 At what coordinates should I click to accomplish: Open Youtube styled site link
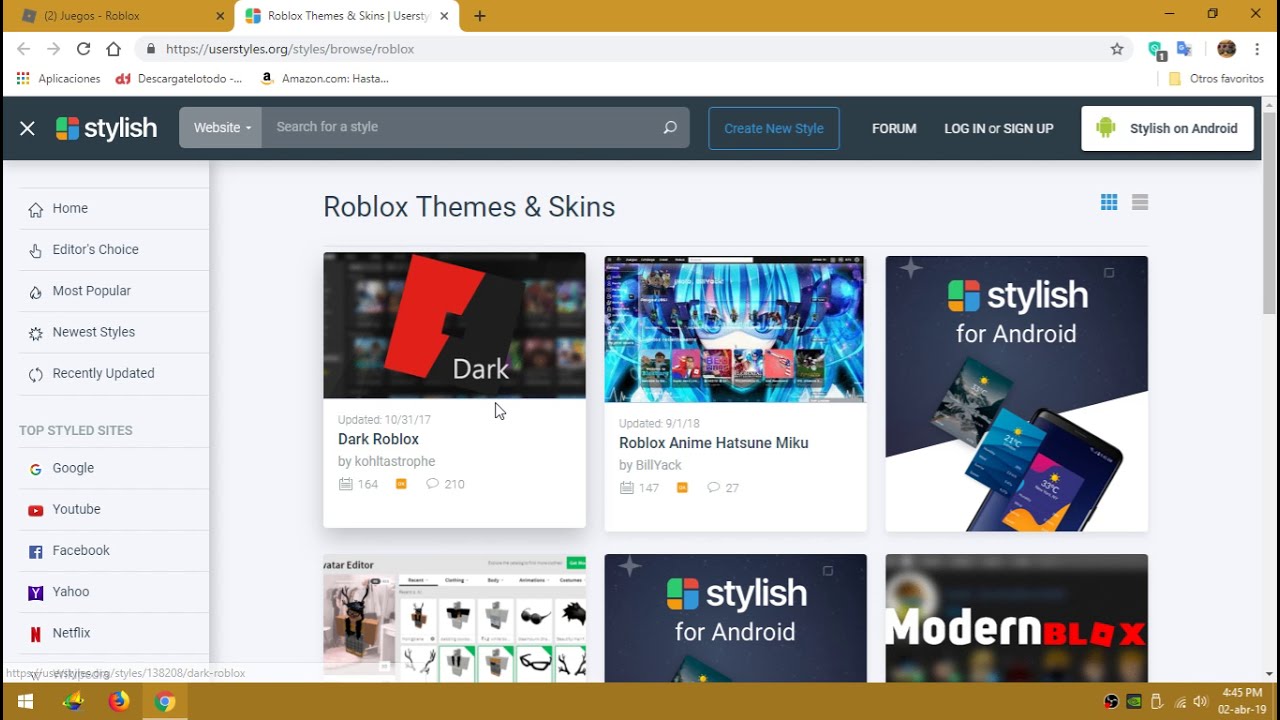click(x=76, y=509)
